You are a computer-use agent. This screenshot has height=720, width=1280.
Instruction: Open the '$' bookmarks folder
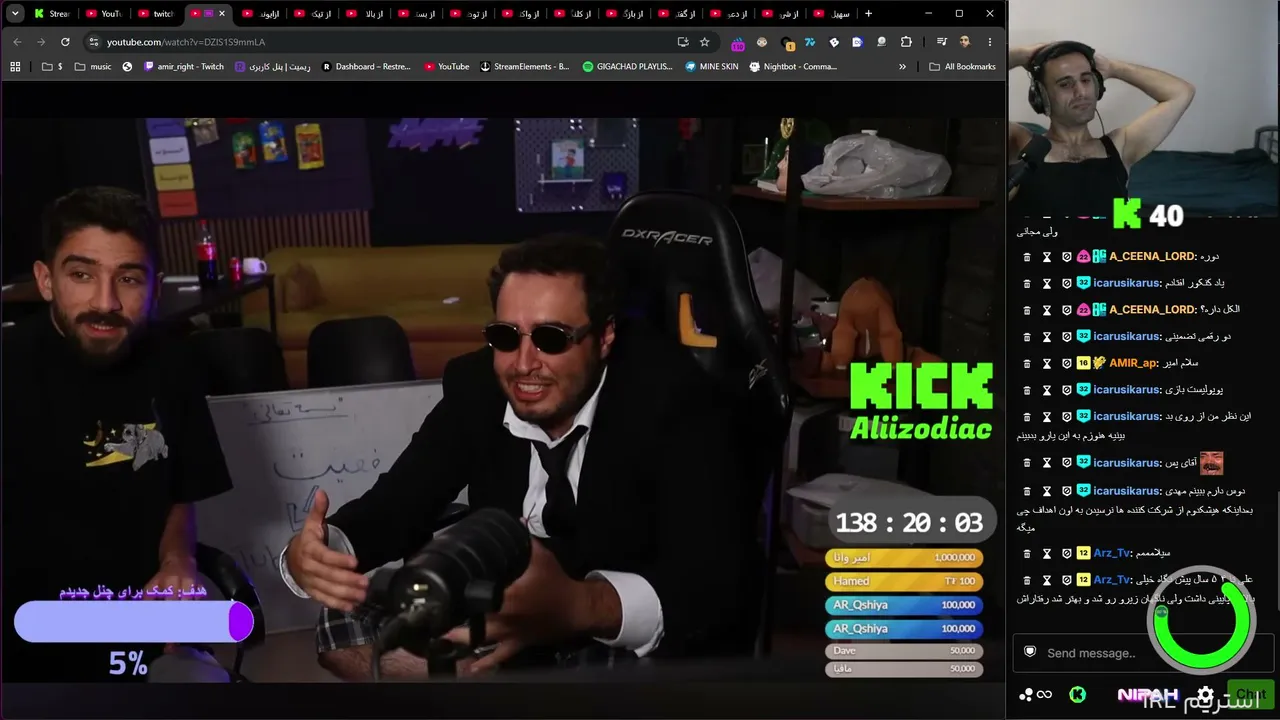(x=53, y=67)
